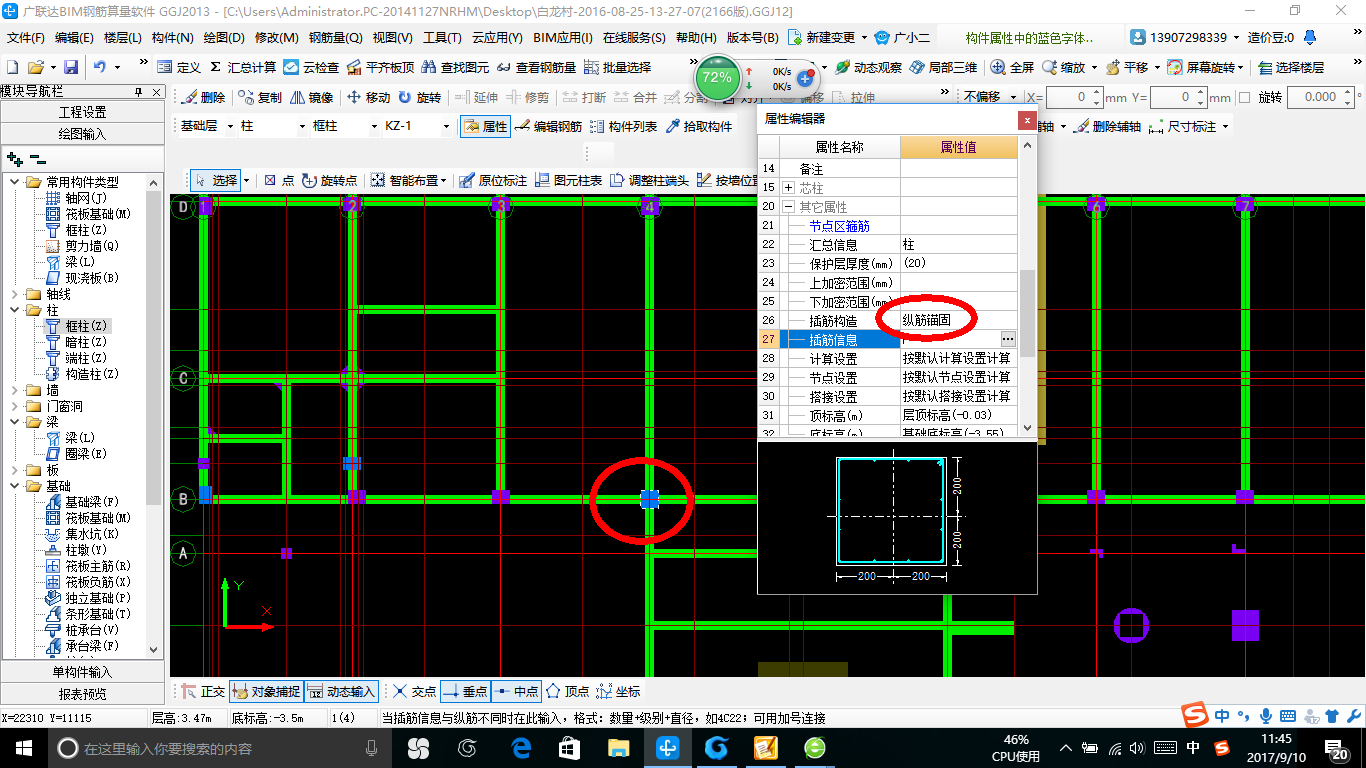Toggle the 属性 properties panel button
1366x768 pixels.
(x=485, y=126)
